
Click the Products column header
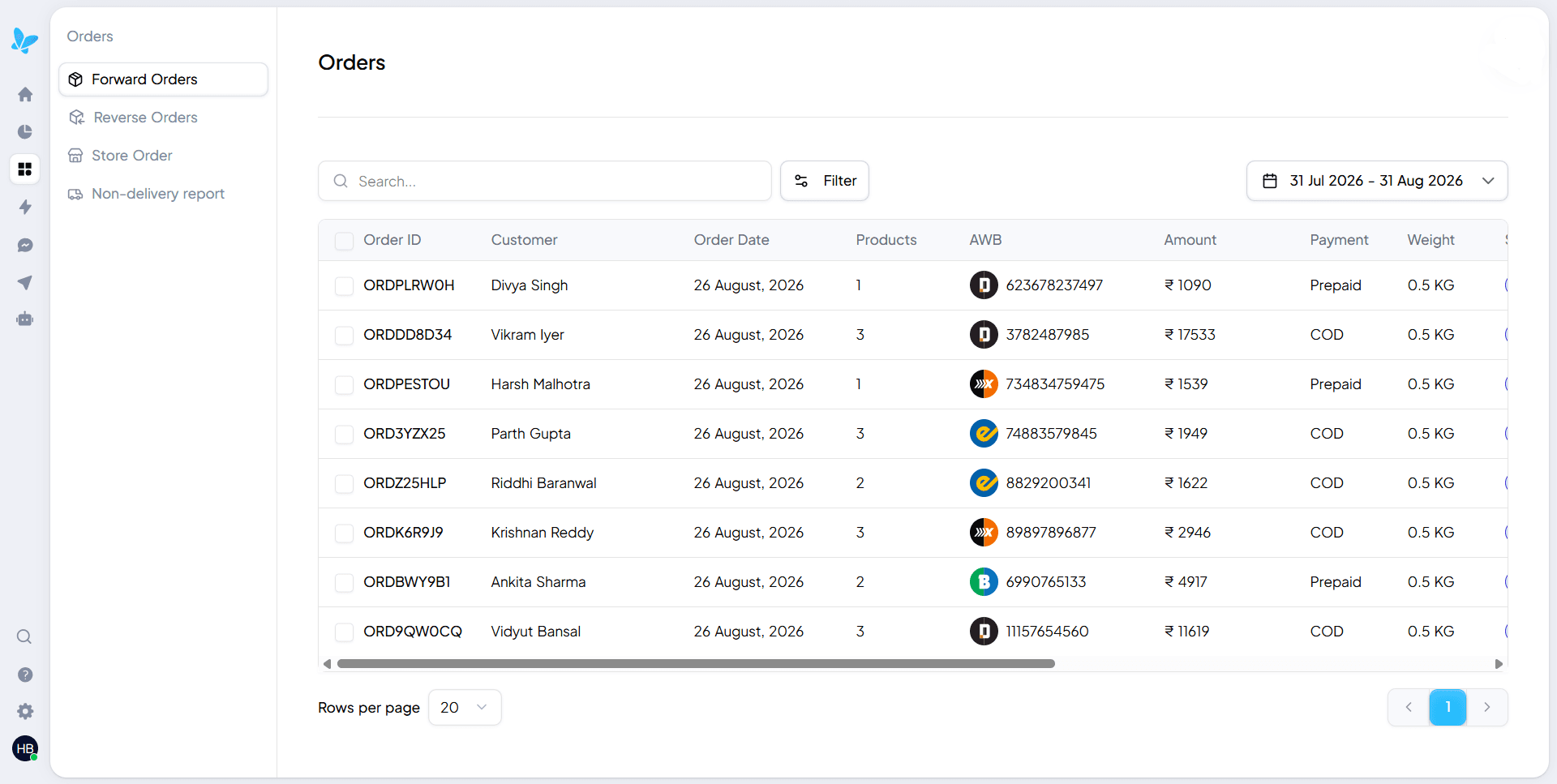(x=886, y=240)
